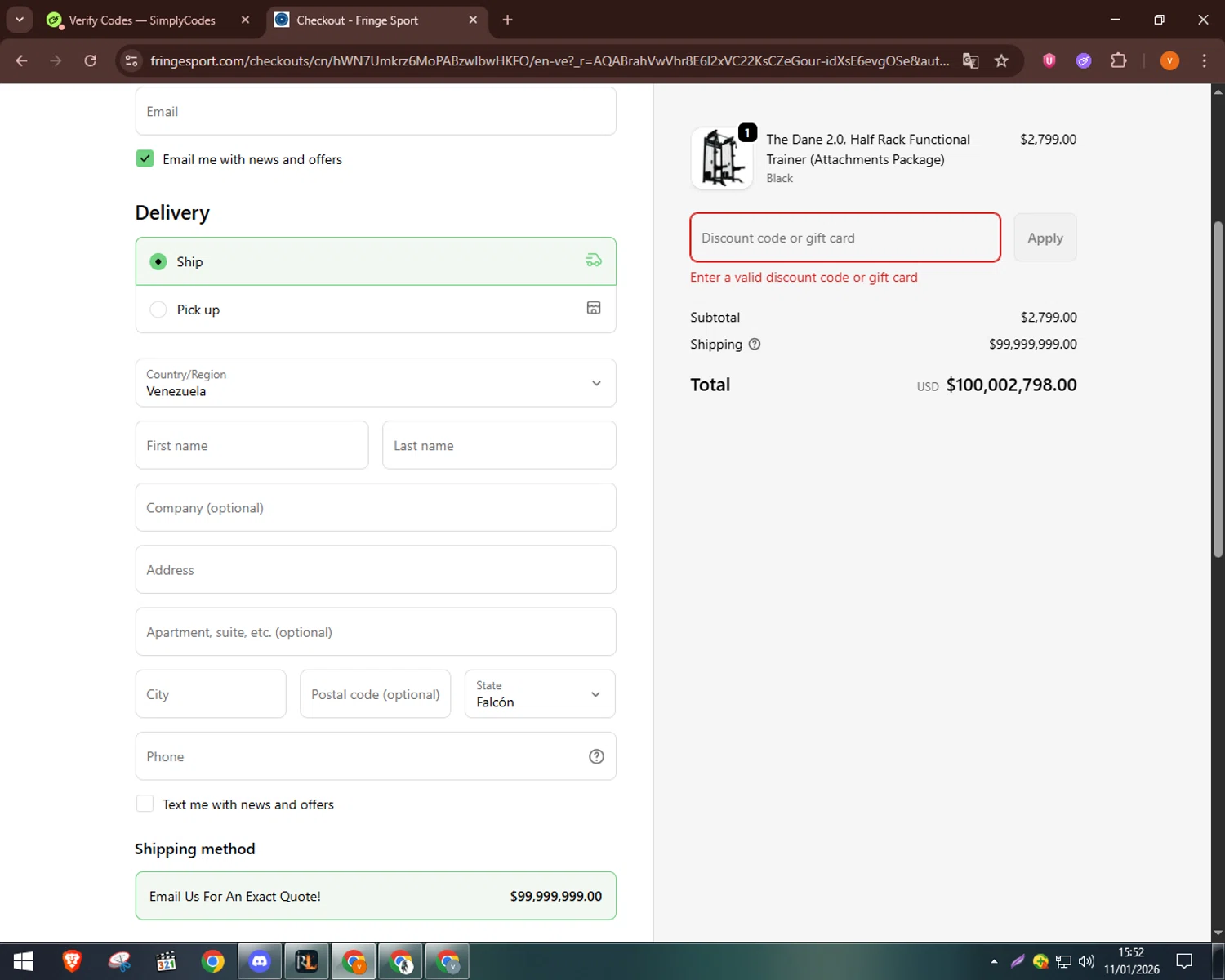Click The Dane 2.0 product thumbnail
1225x980 pixels.
point(722,158)
